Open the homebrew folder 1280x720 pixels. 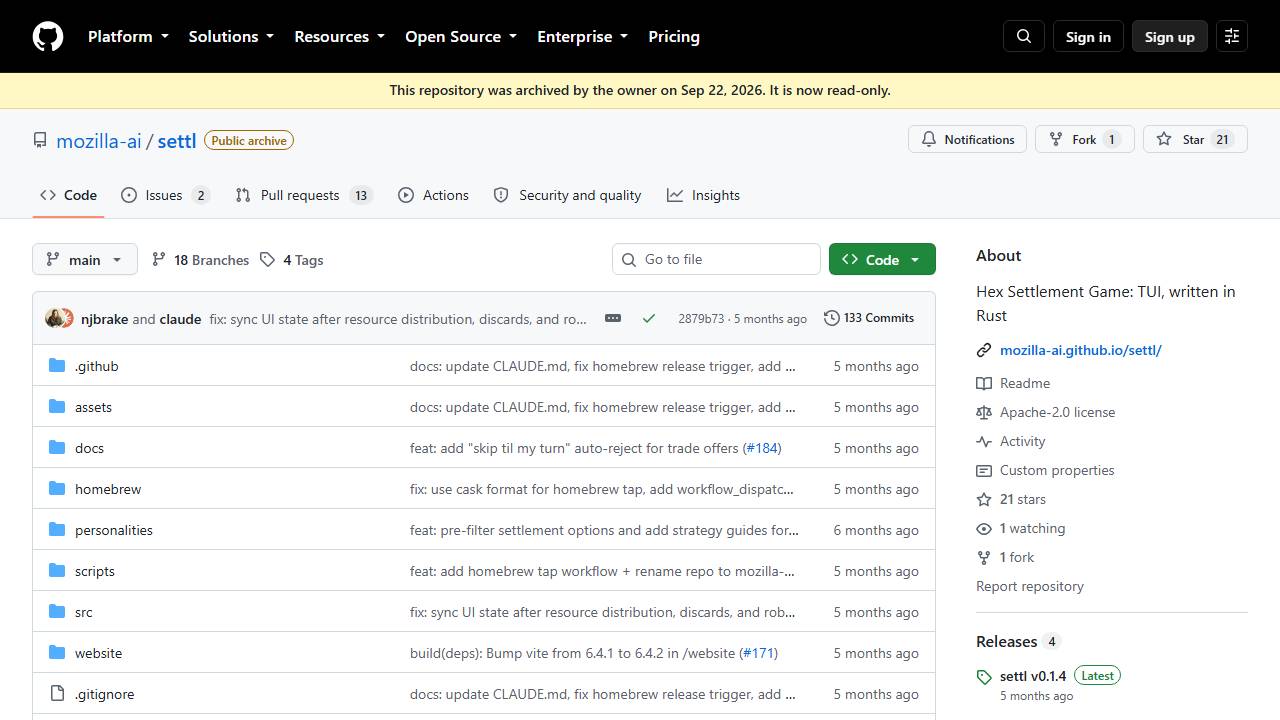(108, 489)
